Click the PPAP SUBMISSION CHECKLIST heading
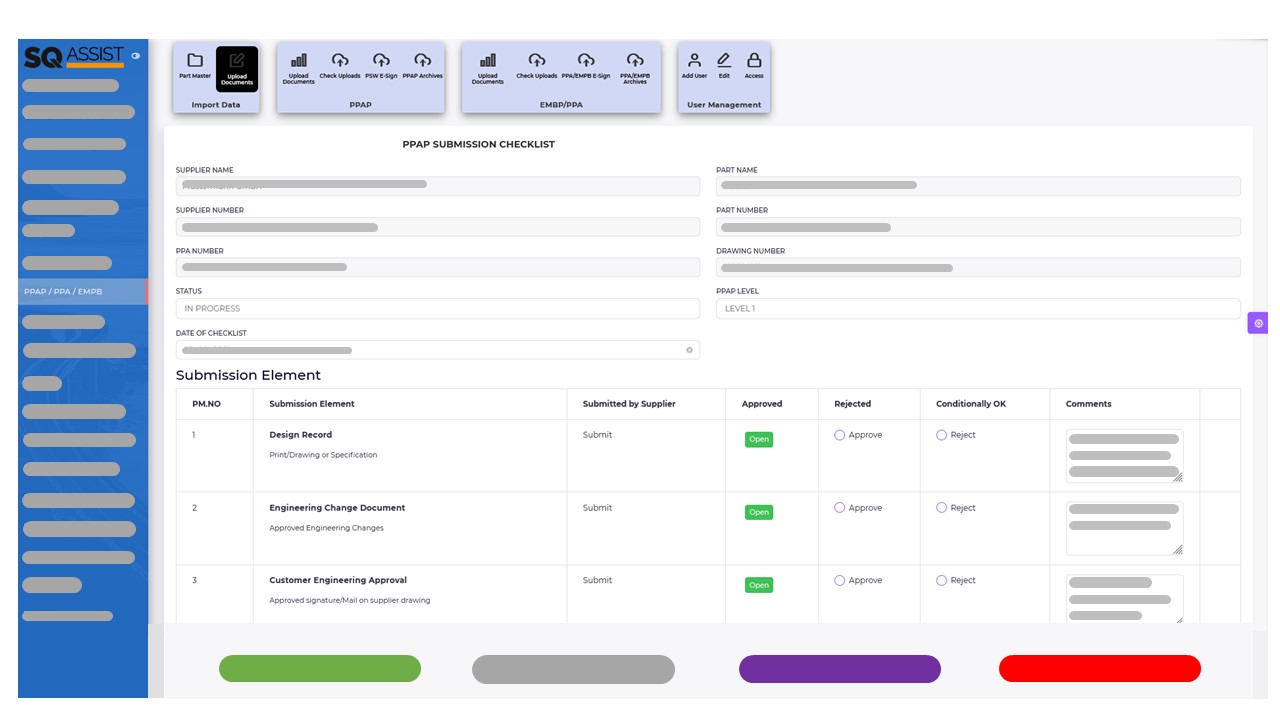The image size is (1280, 720). coord(479,144)
